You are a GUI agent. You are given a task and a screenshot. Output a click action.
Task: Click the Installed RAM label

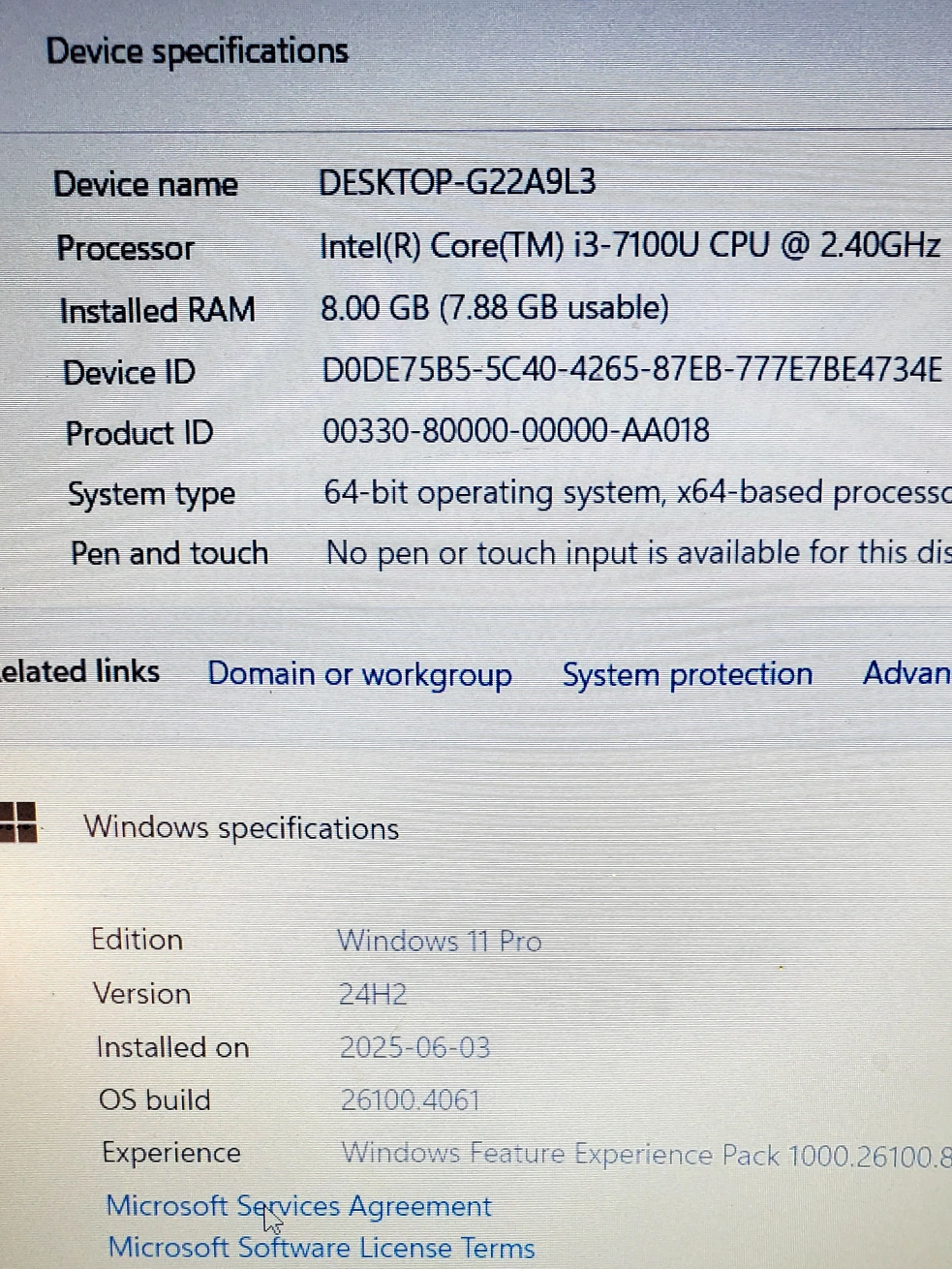[x=157, y=311]
